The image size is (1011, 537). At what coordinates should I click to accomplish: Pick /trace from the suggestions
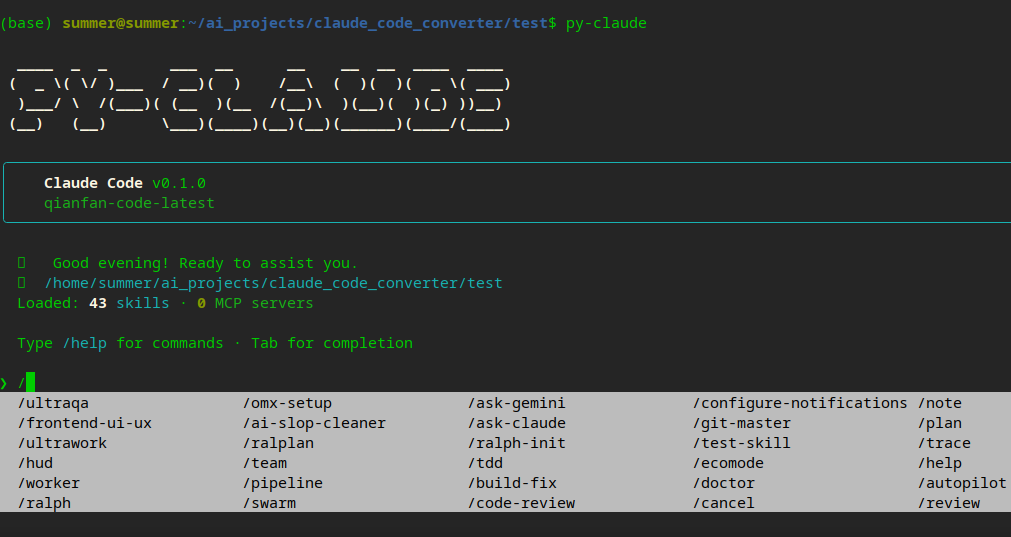pos(945,443)
